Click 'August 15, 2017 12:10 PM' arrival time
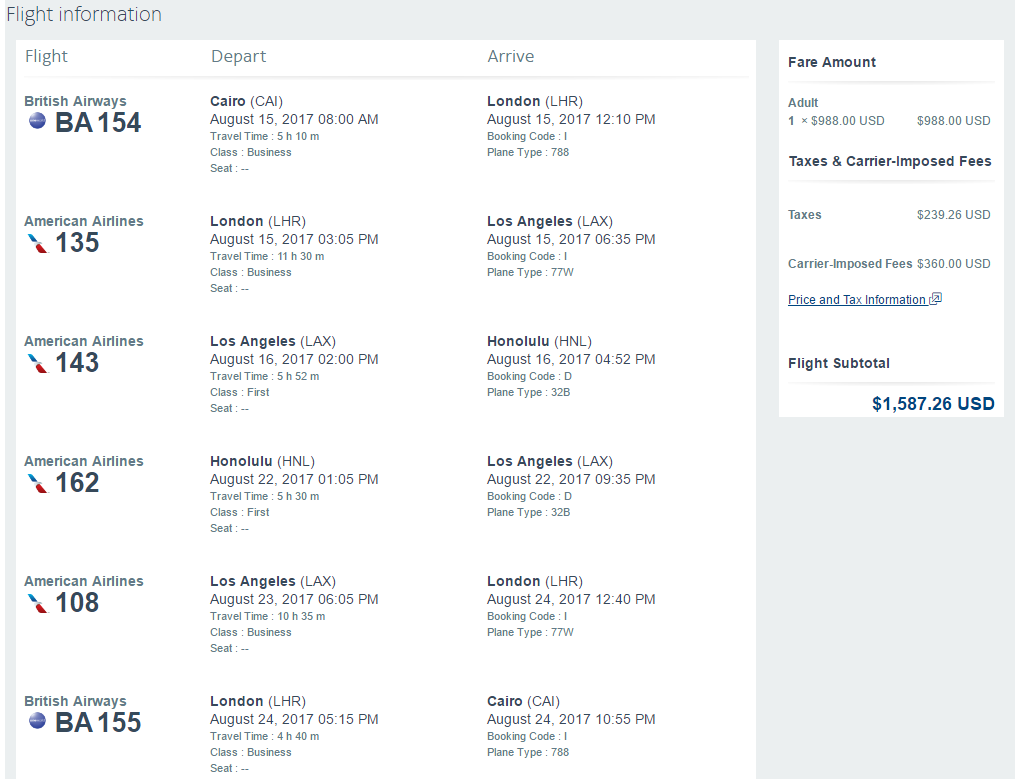The height and width of the screenshot is (779, 1023). tap(571, 119)
